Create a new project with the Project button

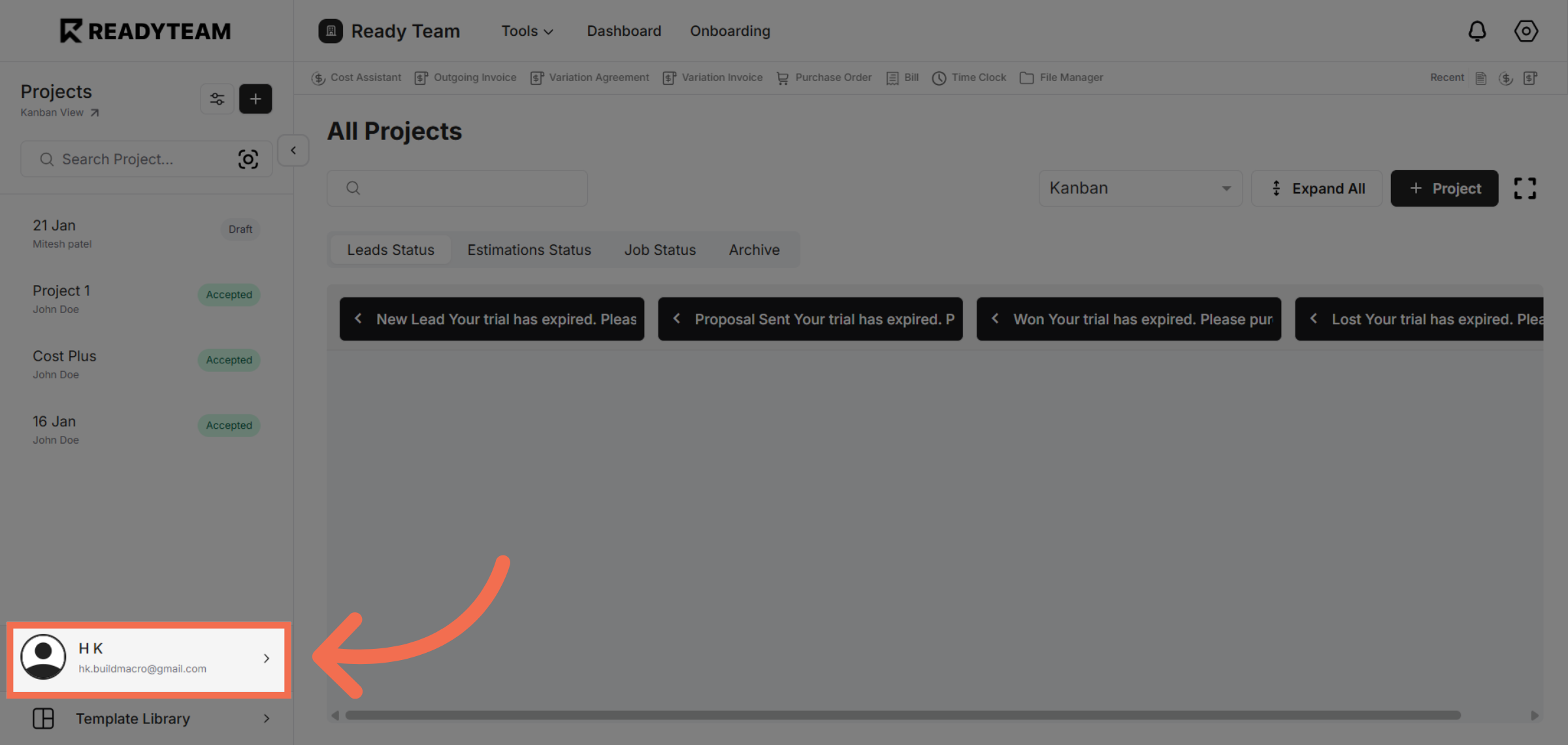pos(1444,188)
